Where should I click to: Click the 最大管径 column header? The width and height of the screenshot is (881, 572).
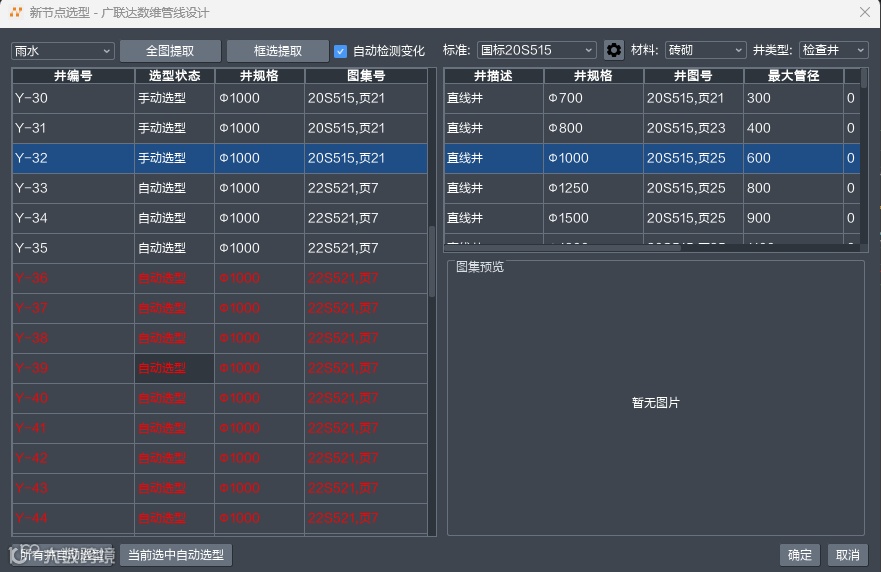click(793, 76)
